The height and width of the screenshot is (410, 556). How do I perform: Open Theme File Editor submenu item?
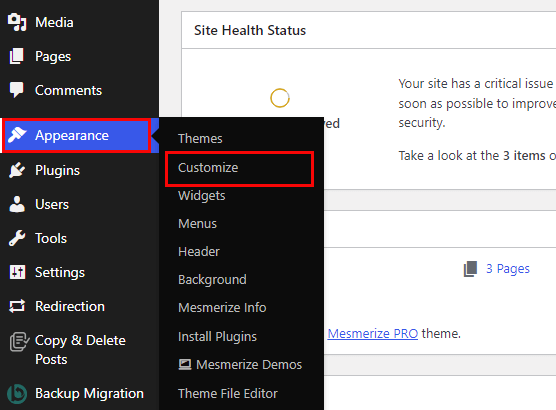click(x=228, y=393)
